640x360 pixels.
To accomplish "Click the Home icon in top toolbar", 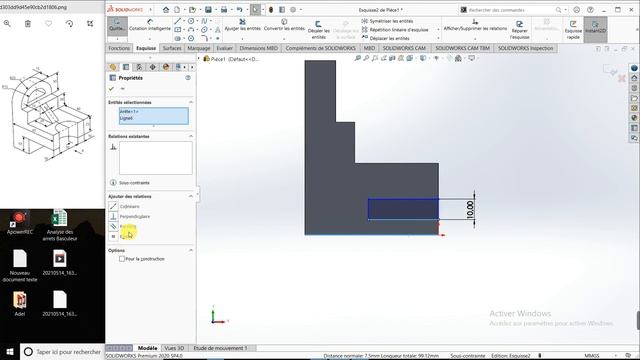I will (166, 9).
